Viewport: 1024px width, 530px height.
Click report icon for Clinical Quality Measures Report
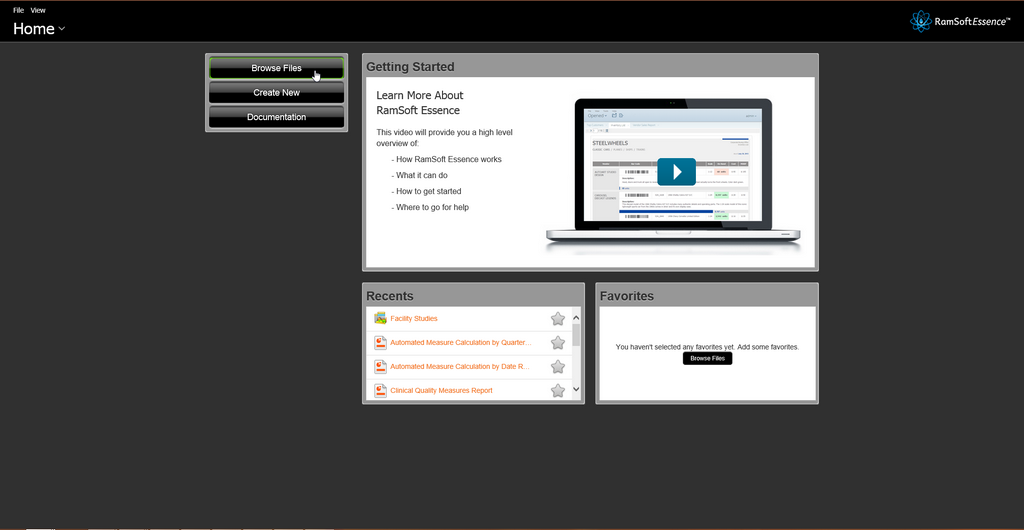click(x=380, y=391)
